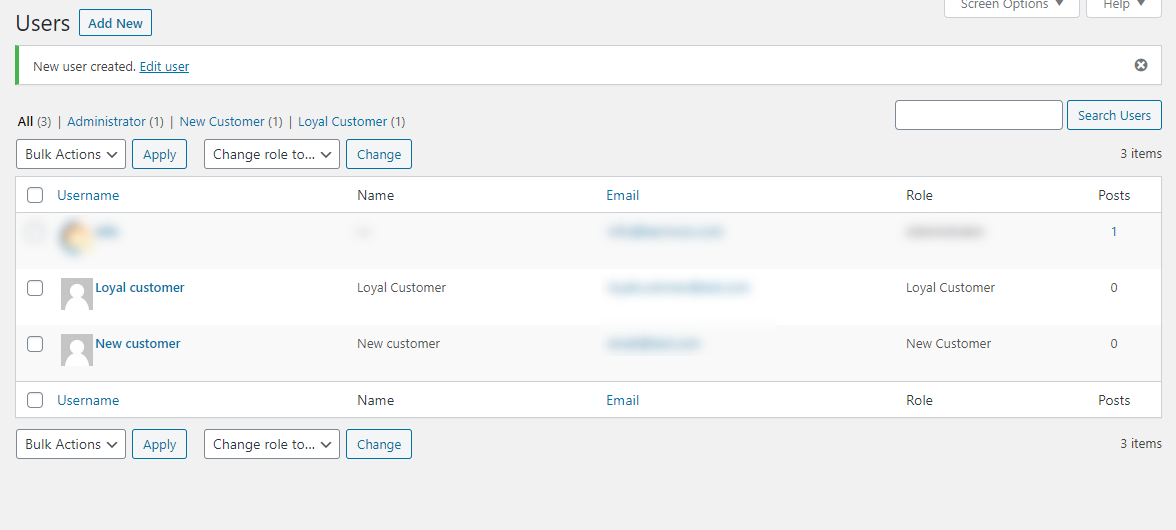Screen dimensions: 1176x530
Task: Show only Loyal Customer users
Action: (342, 122)
